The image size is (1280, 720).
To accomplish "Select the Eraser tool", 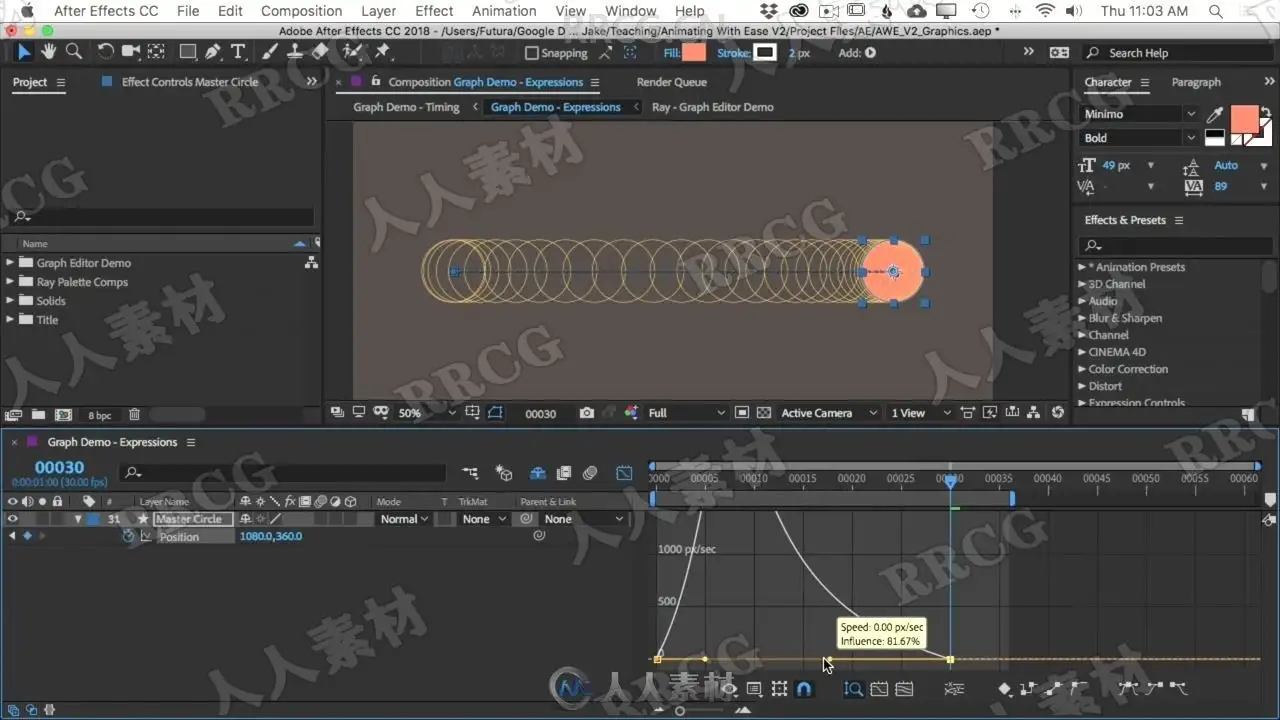I will pyautogui.click(x=320, y=52).
